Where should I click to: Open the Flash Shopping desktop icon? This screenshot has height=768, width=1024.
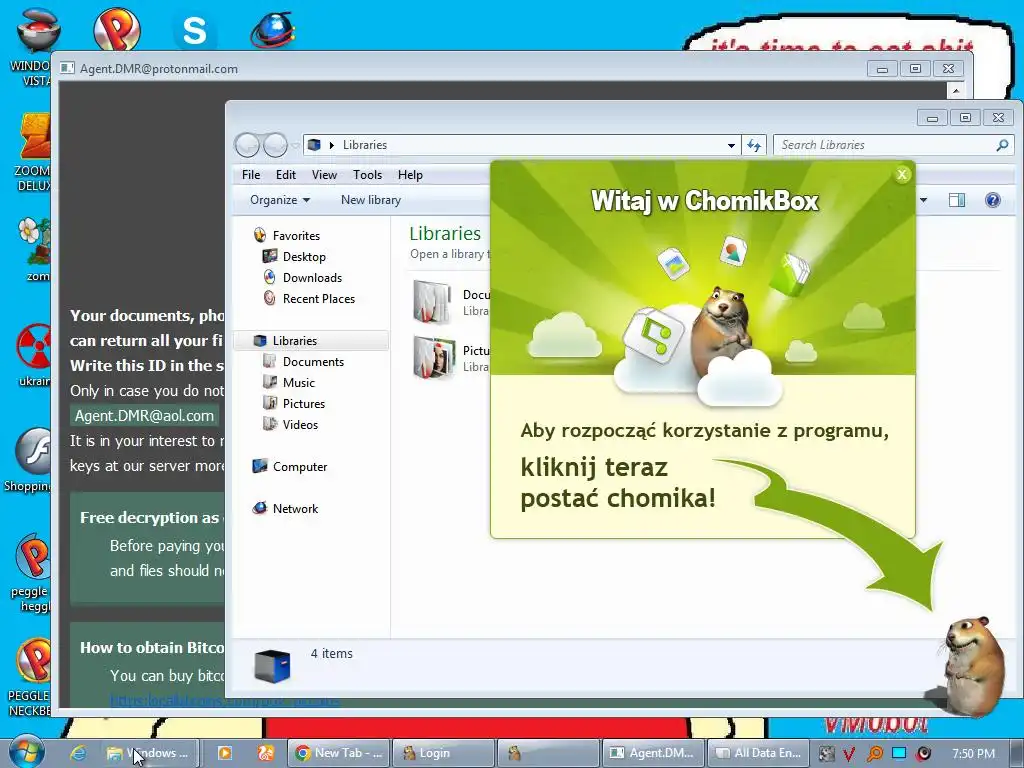pos(29,460)
